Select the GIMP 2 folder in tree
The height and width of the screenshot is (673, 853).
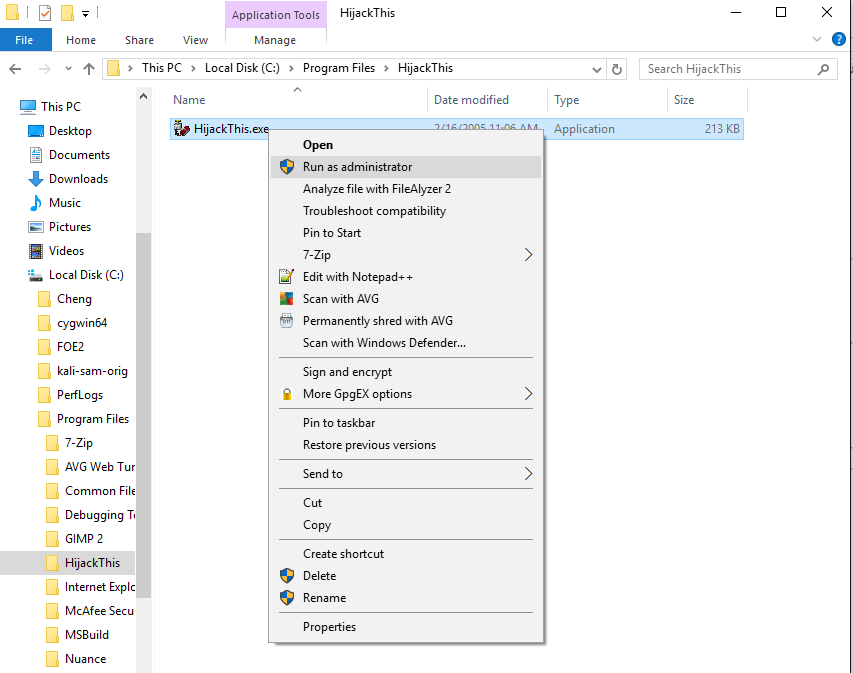tap(84, 539)
